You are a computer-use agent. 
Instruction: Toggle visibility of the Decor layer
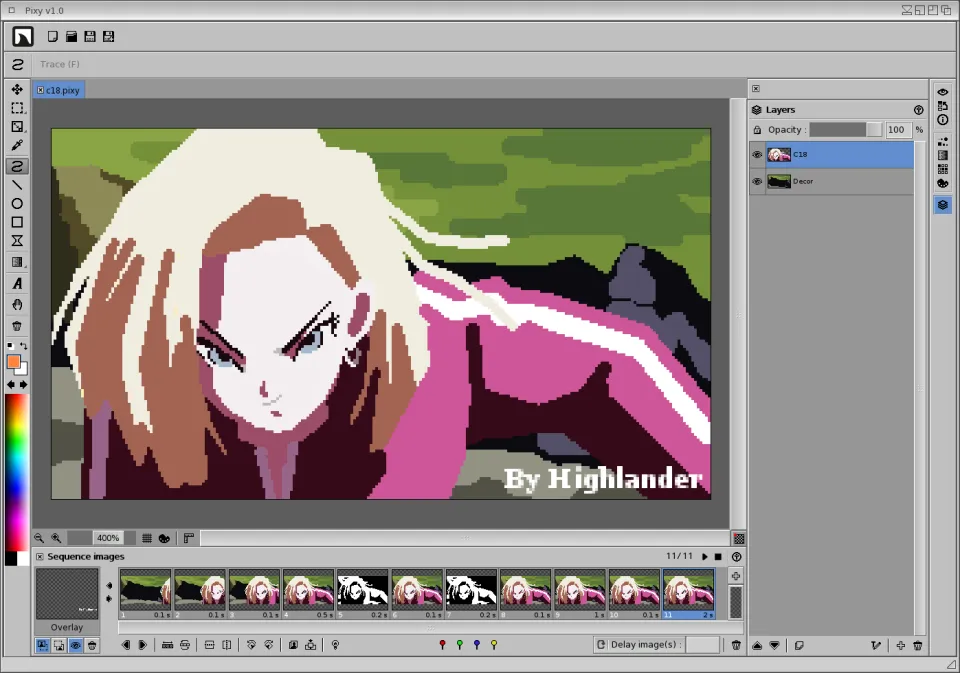coord(757,182)
